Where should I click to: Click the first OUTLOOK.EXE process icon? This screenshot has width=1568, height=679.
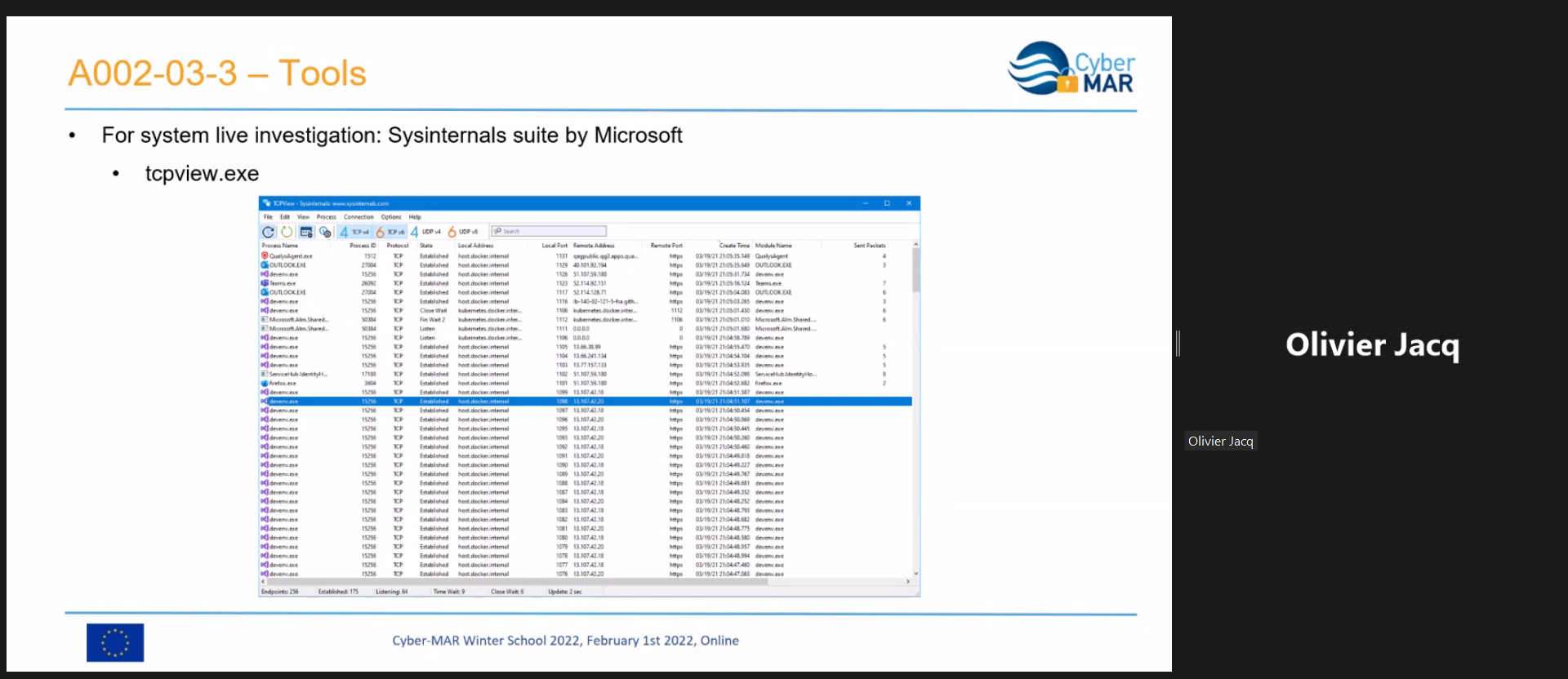[x=265, y=265]
